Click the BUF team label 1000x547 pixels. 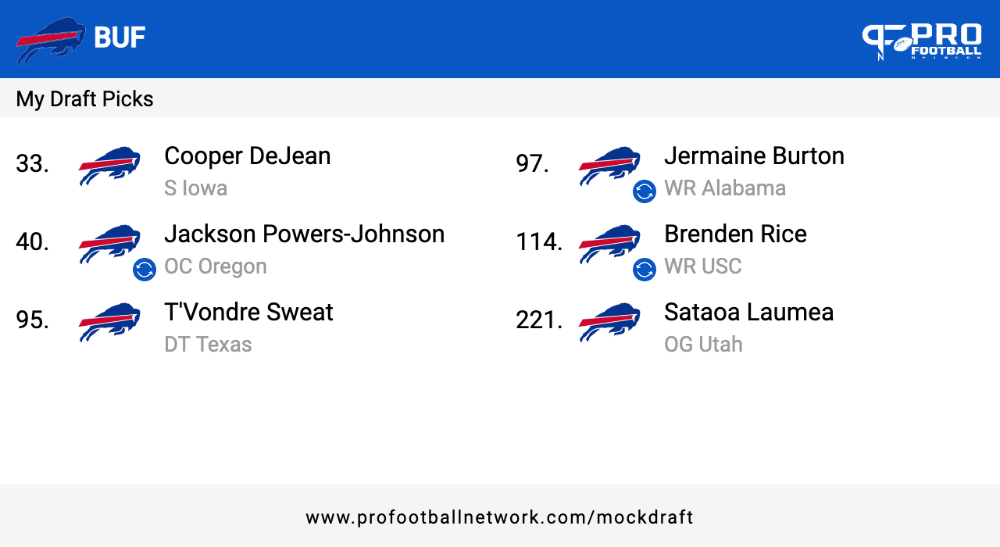pos(120,38)
